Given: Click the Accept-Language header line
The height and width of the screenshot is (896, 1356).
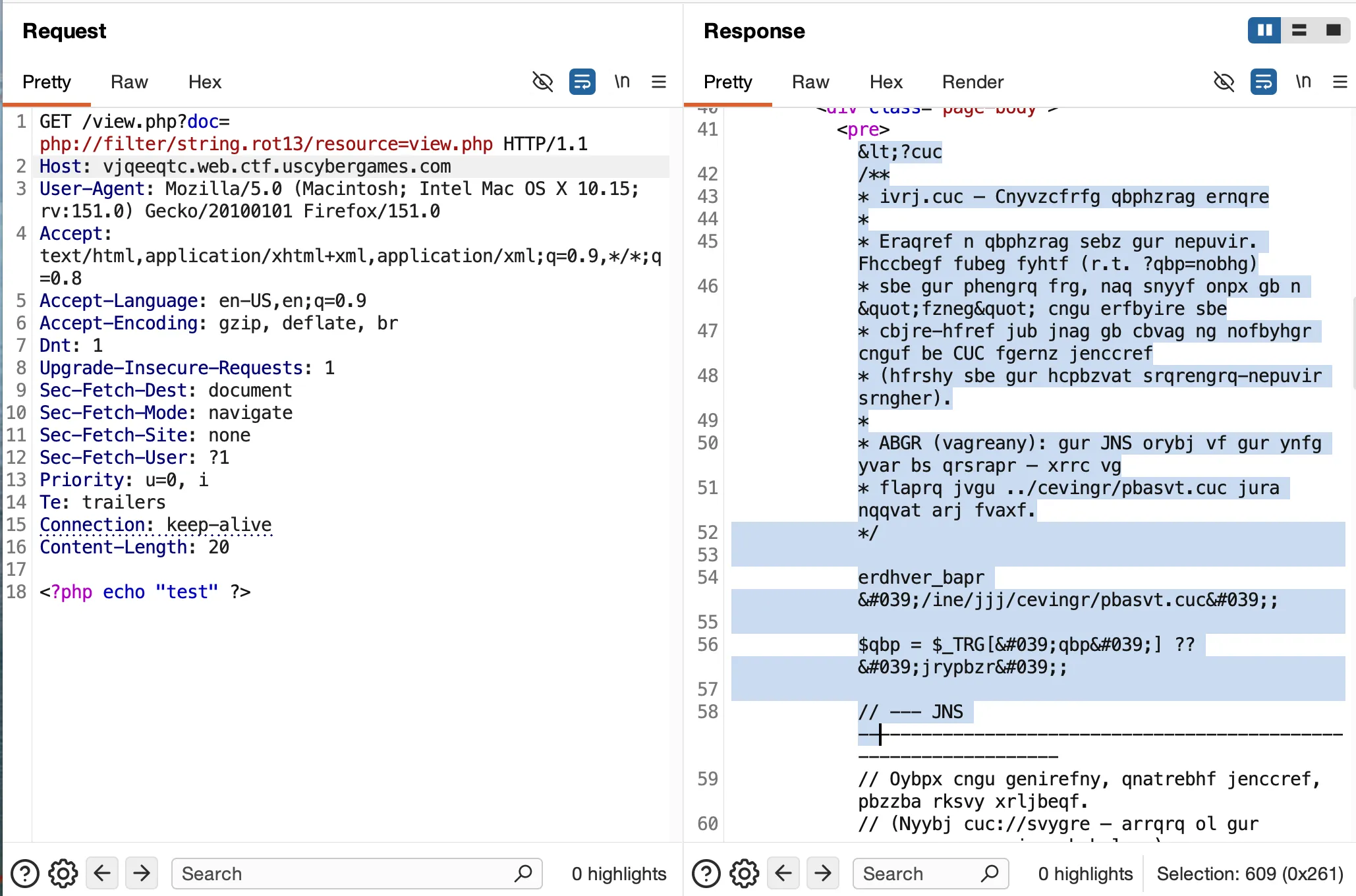Looking at the screenshot, I should (203, 301).
